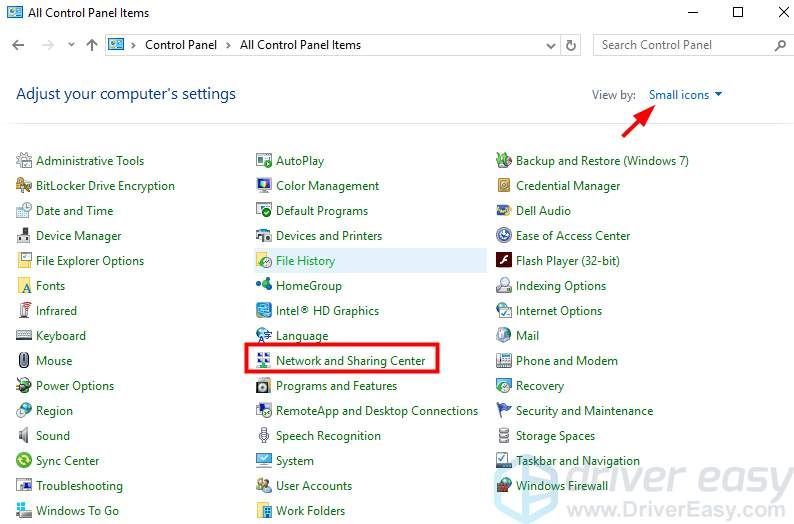
Task: Open Programs and Features link
Action: click(x=336, y=386)
